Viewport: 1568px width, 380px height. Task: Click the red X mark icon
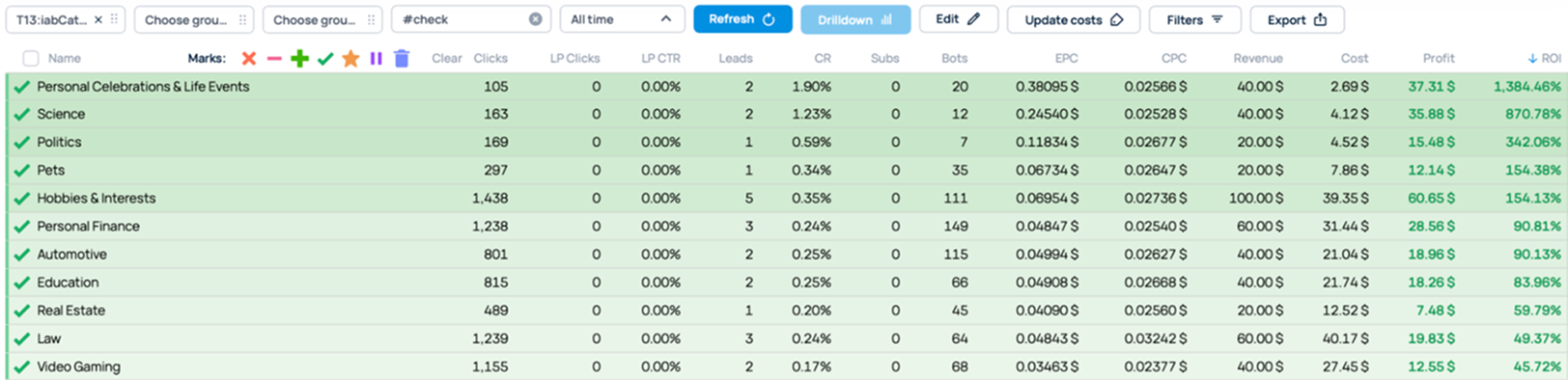[249, 59]
